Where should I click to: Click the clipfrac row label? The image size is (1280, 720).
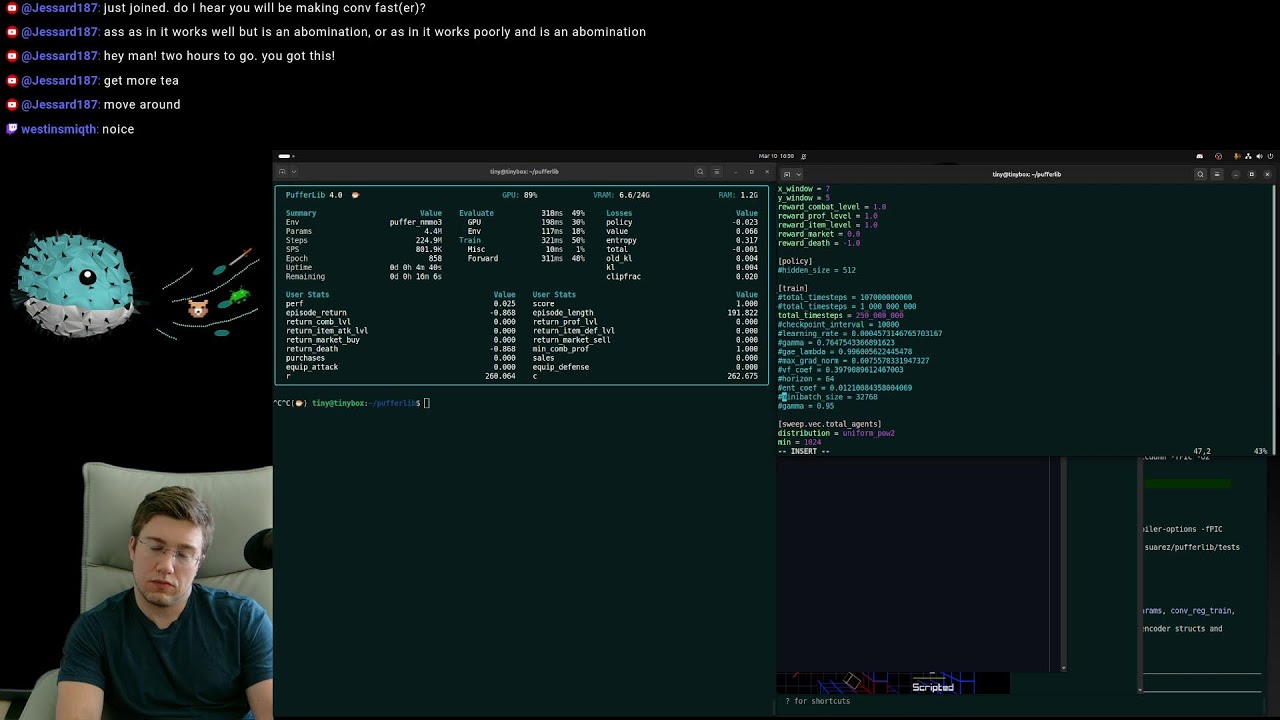[x=623, y=276]
